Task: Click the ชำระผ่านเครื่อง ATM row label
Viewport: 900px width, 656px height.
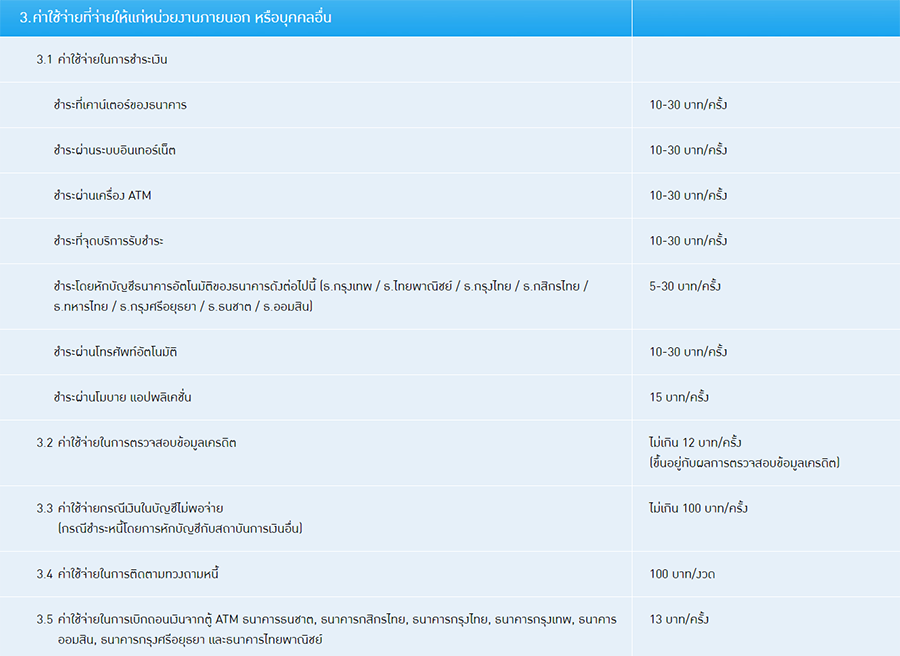Action: point(103,196)
